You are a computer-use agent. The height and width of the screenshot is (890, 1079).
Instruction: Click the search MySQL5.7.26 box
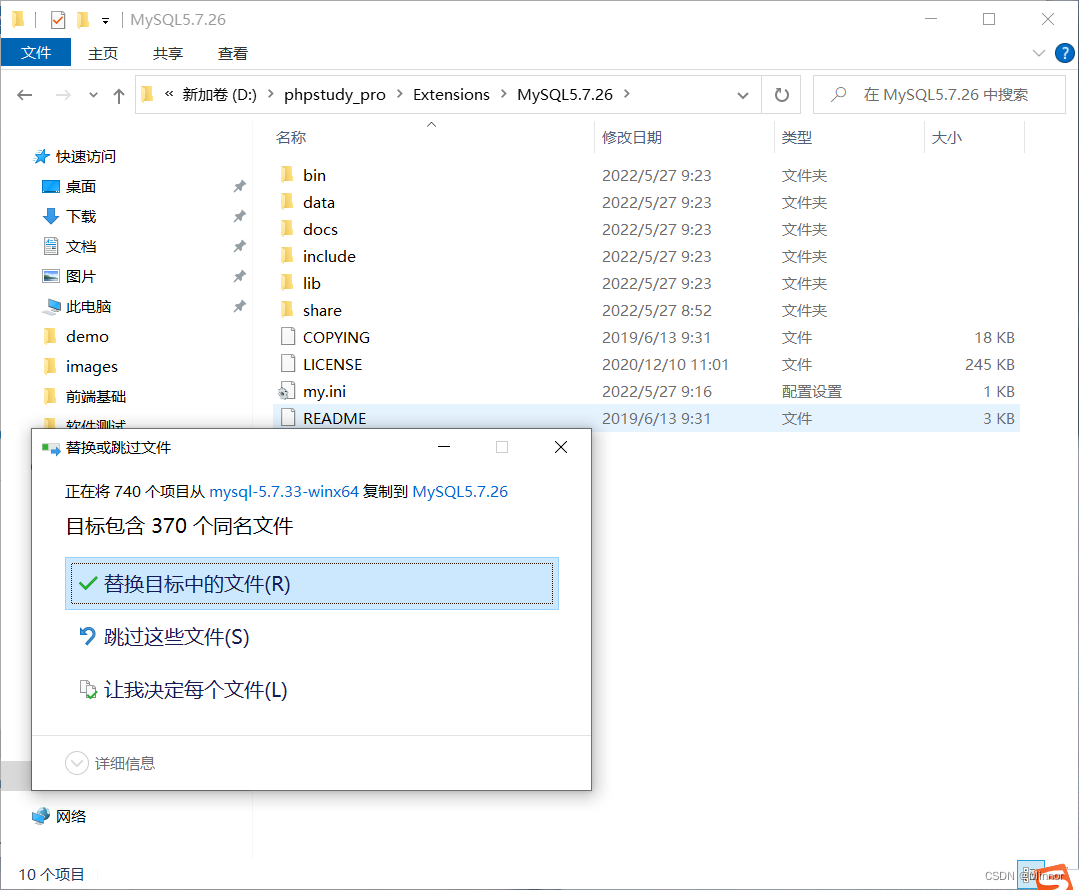939,94
